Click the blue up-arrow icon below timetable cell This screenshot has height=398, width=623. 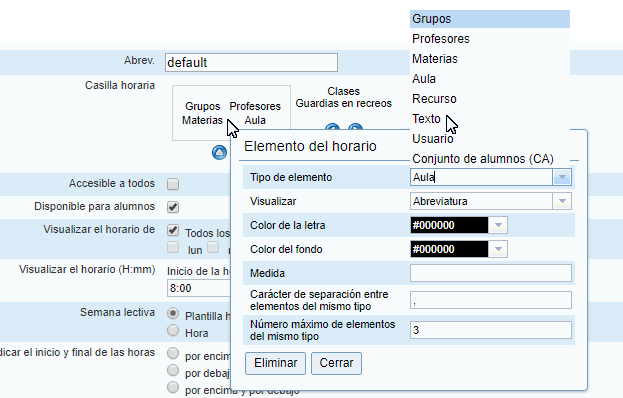[219, 152]
